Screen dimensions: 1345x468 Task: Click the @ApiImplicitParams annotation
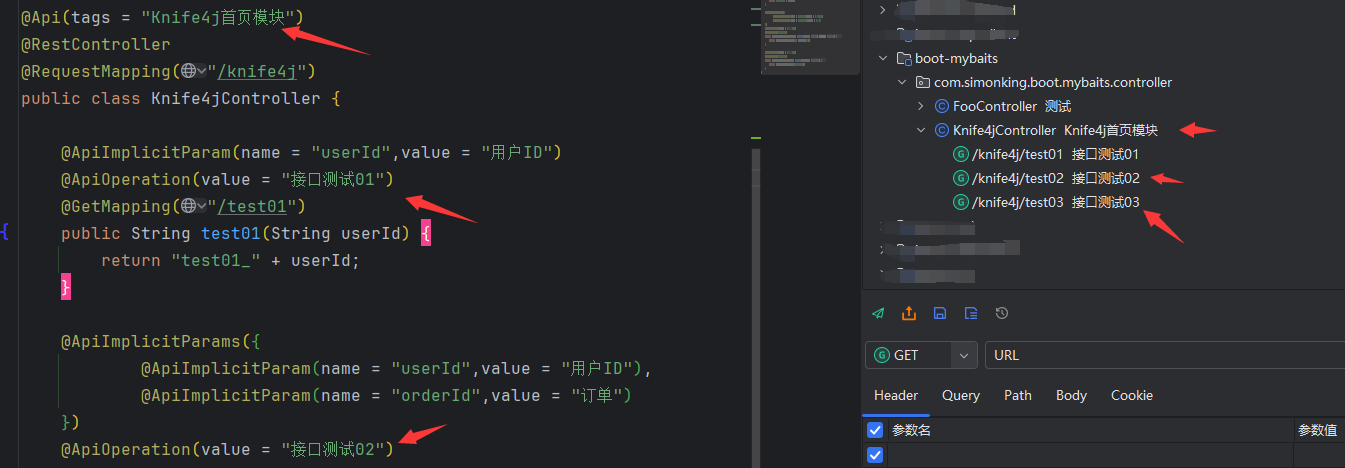(x=150, y=341)
